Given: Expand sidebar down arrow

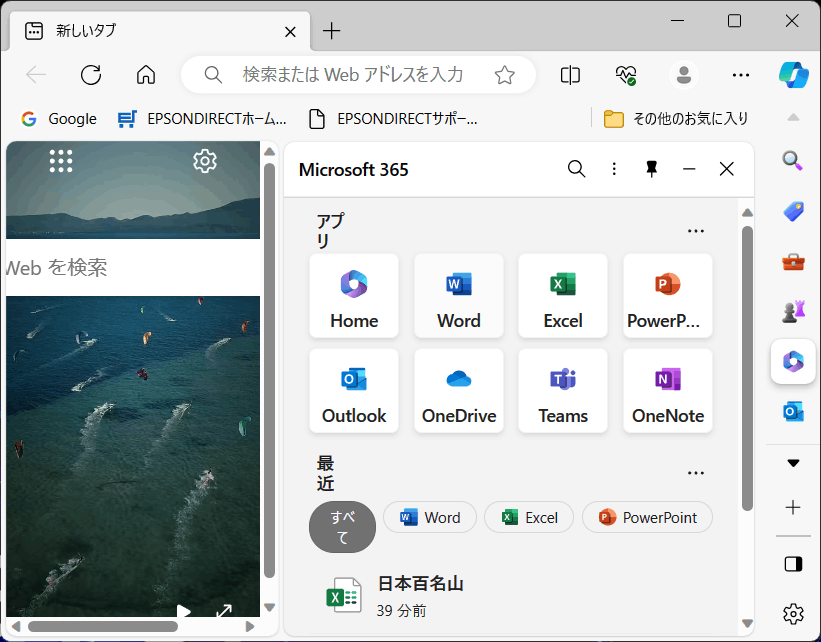Looking at the screenshot, I should [x=793, y=463].
